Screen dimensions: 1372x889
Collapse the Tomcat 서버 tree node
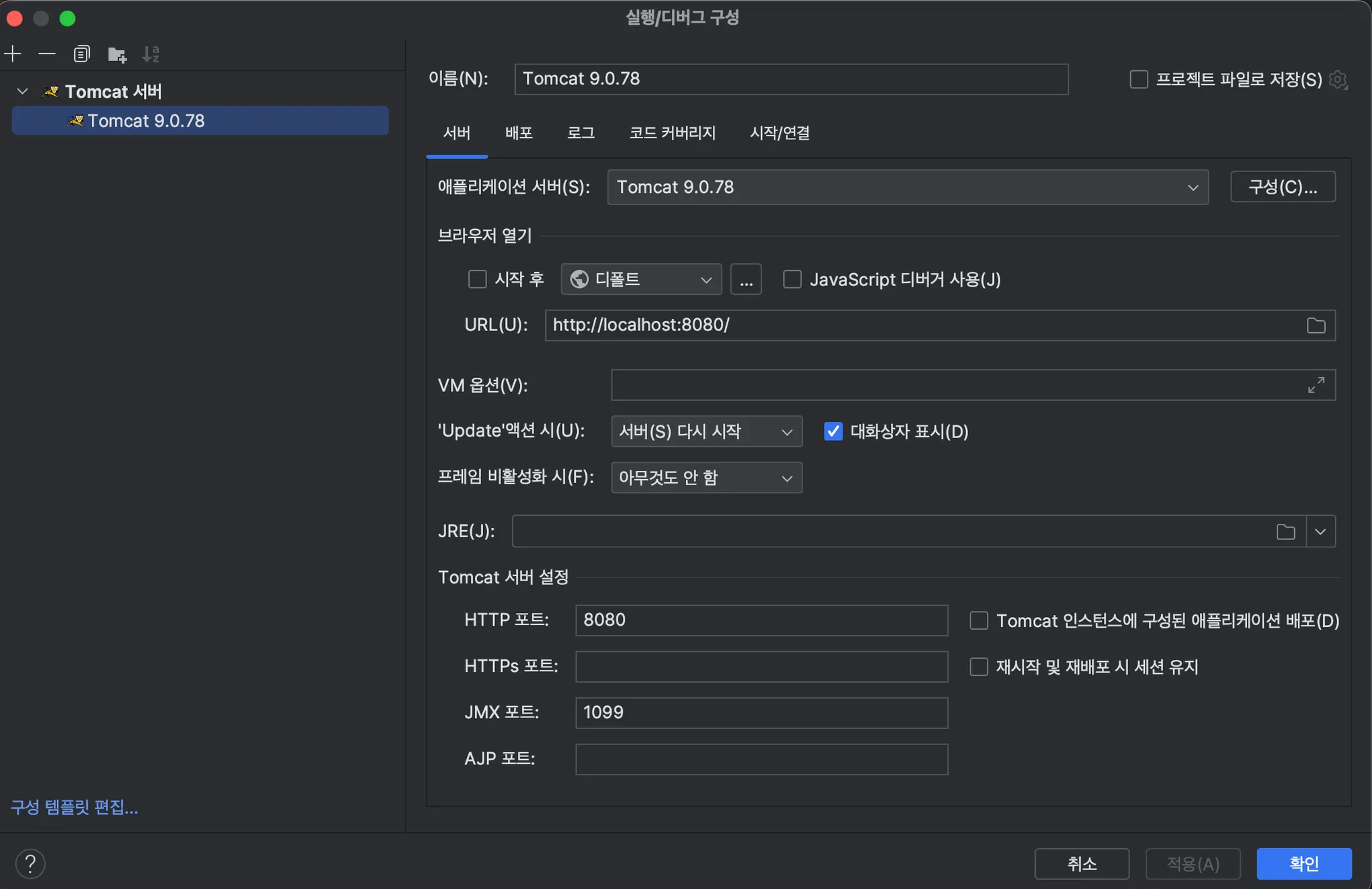pyautogui.click(x=23, y=91)
